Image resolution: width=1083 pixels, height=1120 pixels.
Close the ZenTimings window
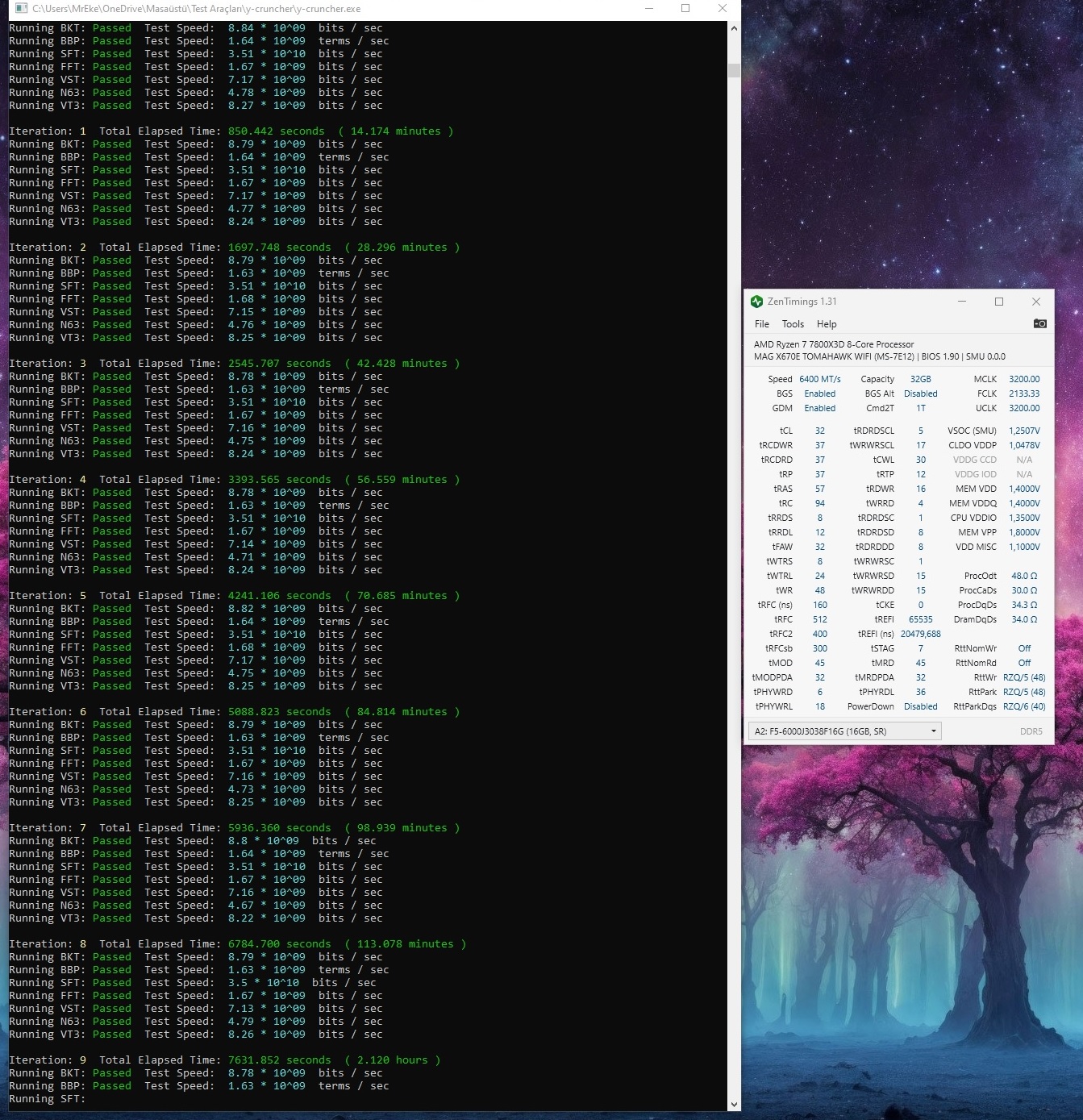tap(1036, 302)
